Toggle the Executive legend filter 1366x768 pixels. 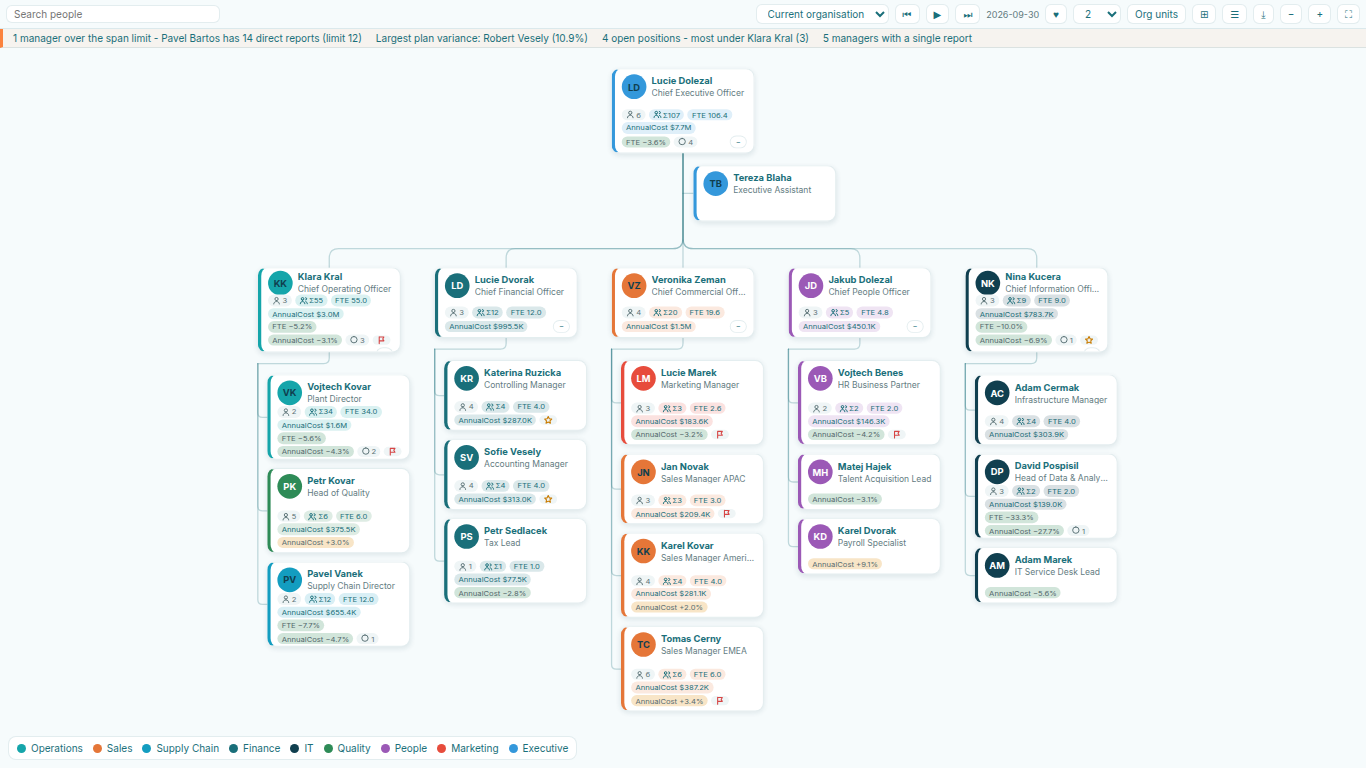click(x=538, y=748)
